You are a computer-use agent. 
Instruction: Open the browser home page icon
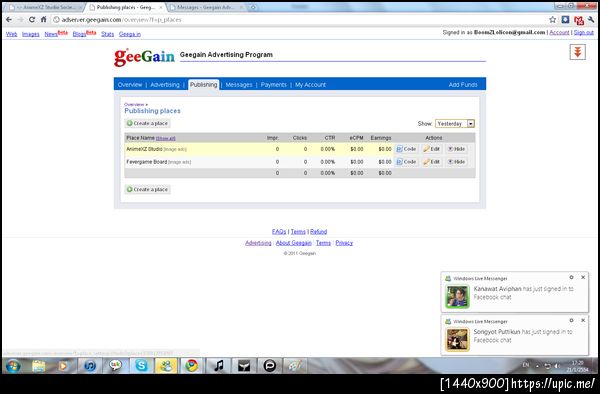(x=43, y=20)
